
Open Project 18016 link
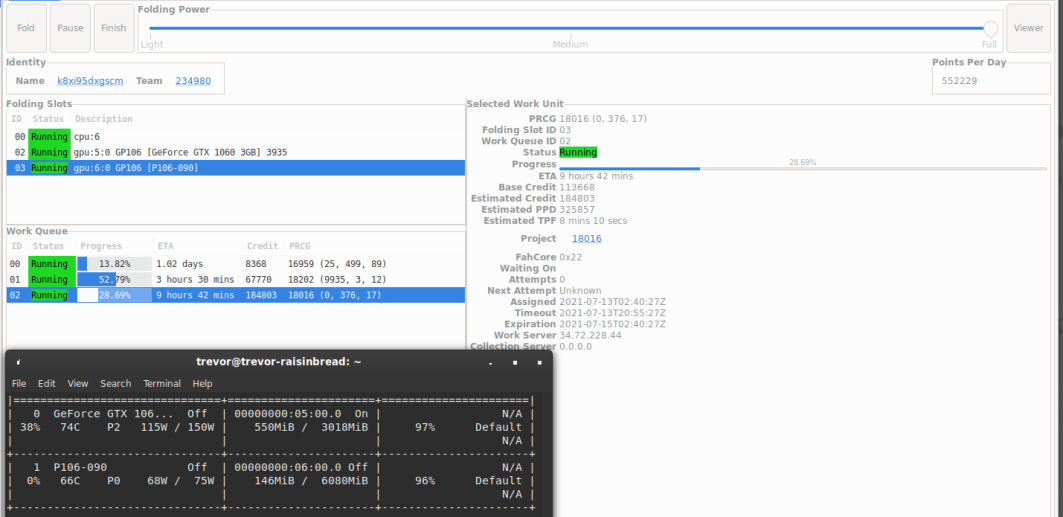coord(586,239)
